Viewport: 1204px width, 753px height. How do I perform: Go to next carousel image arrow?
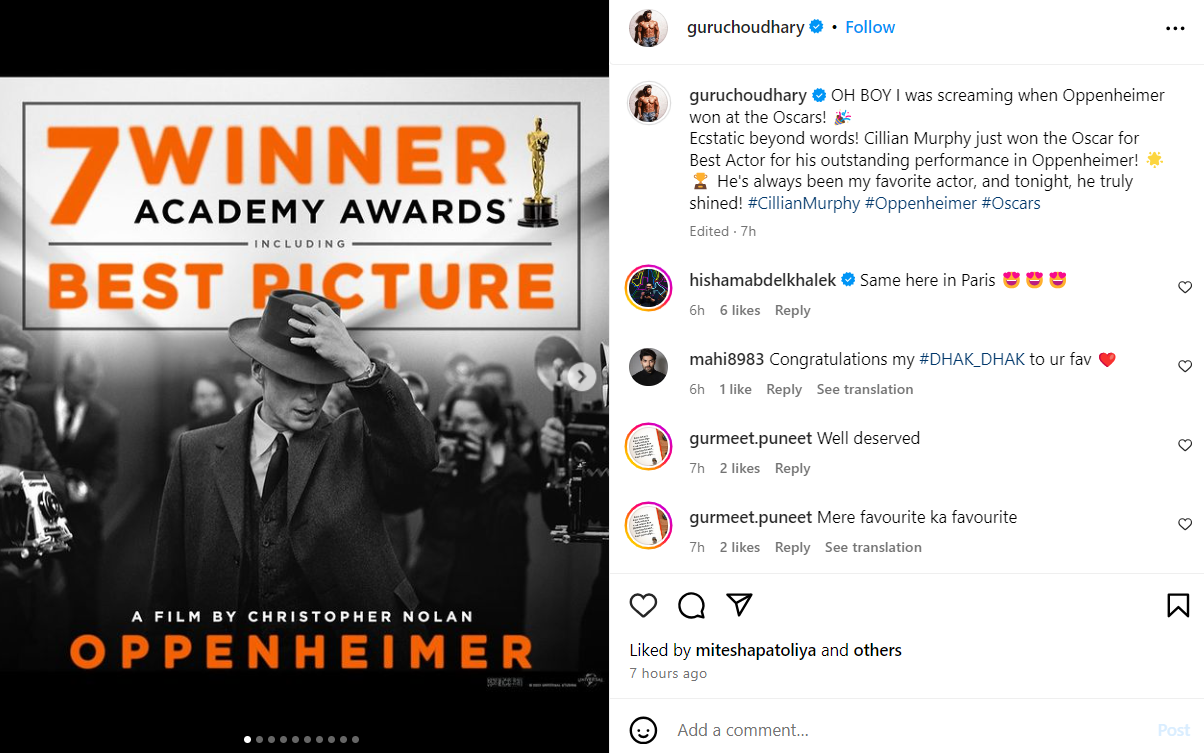tap(581, 377)
